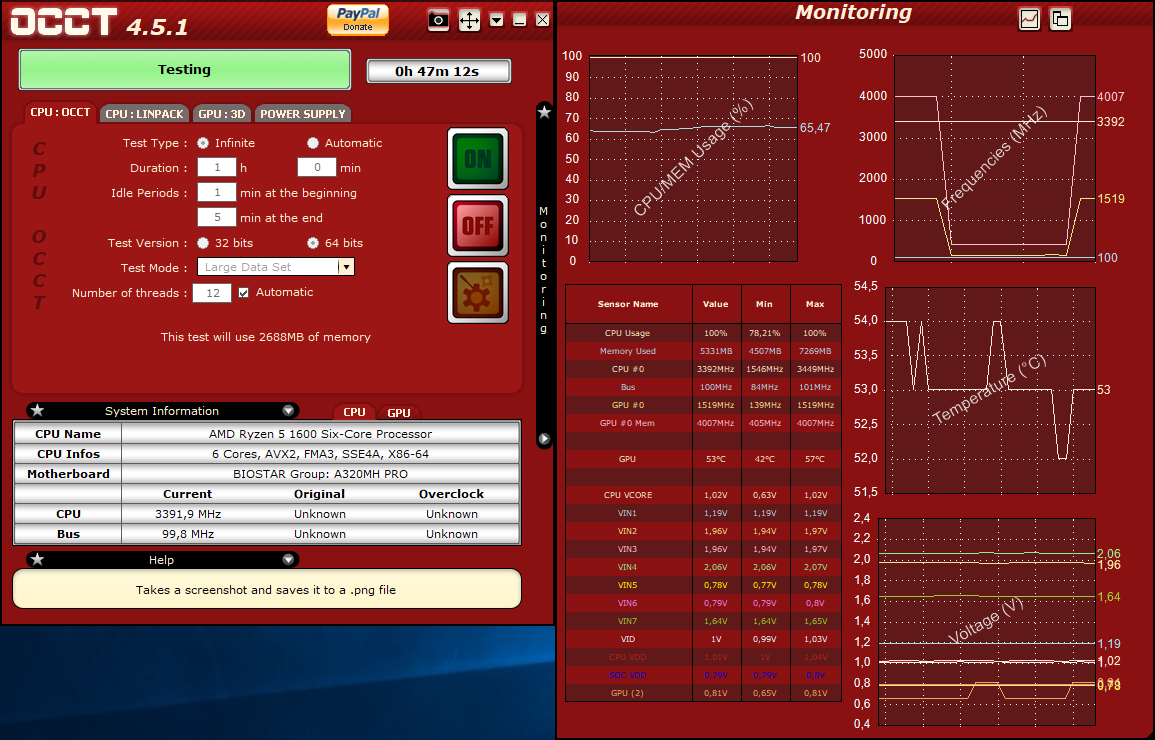1155x740 pixels.
Task: Click the CPU/MEM Usage graph
Action: click(x=693, y=158)
